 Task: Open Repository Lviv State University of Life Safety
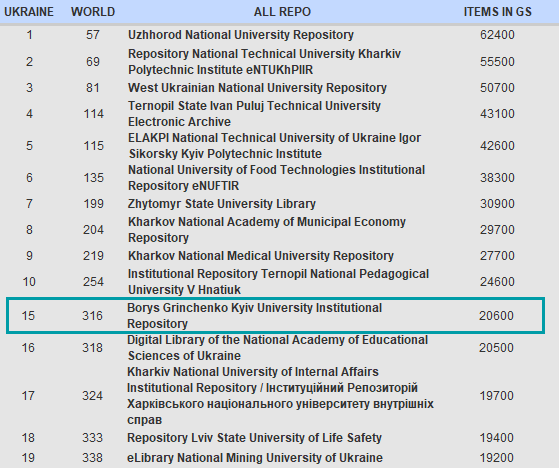(254, 438)
